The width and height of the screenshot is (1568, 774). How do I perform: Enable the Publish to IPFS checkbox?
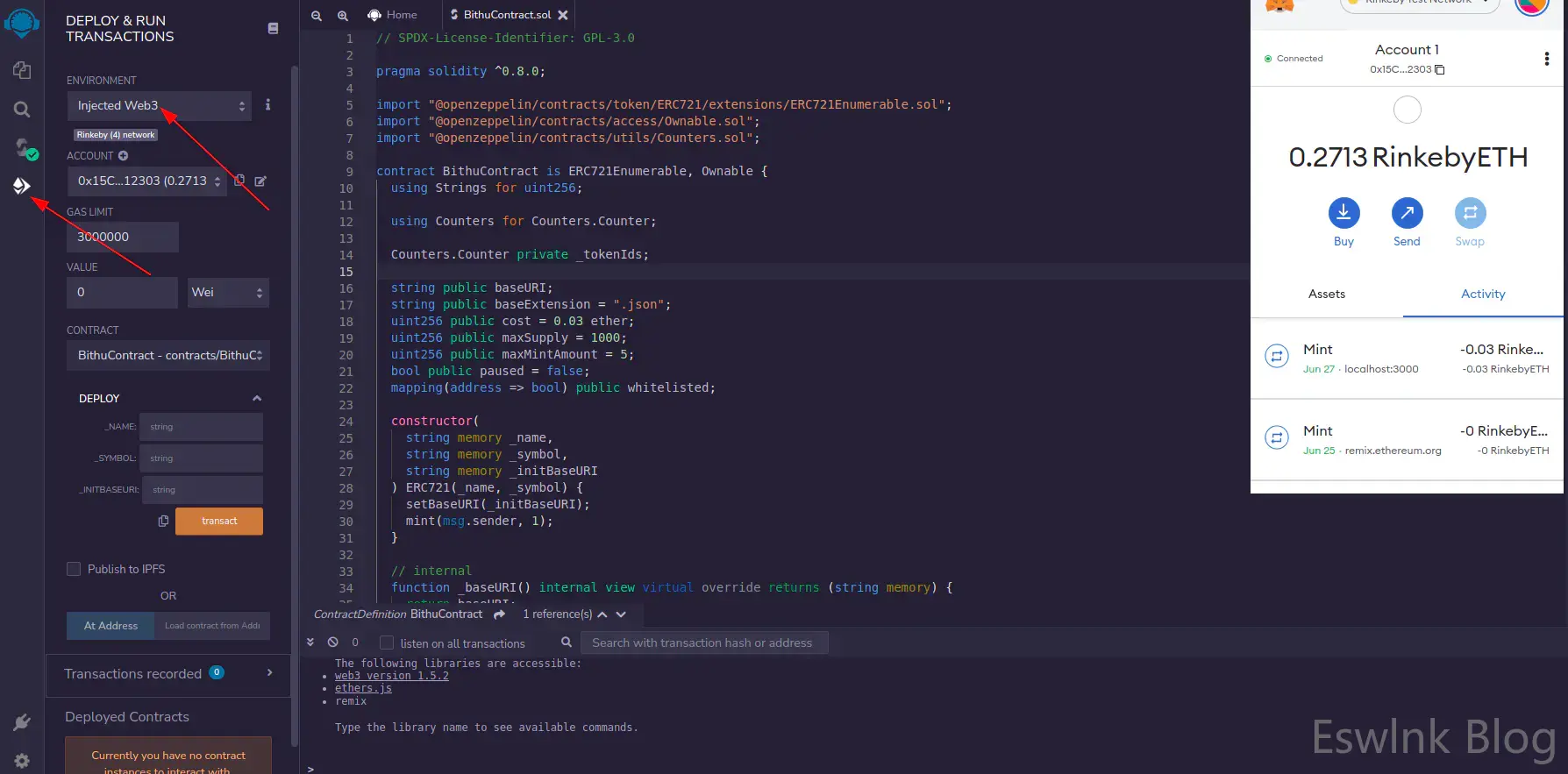pyautogui.click(x=74, y=569)
